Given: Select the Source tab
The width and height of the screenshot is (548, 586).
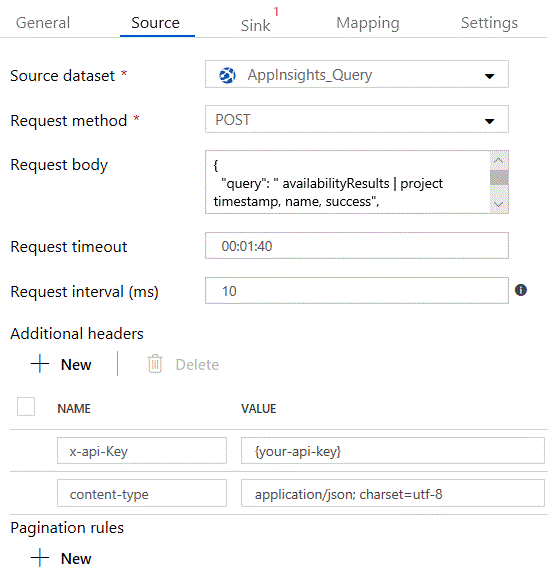Looking at the screenshot, I should click(156, 23).
